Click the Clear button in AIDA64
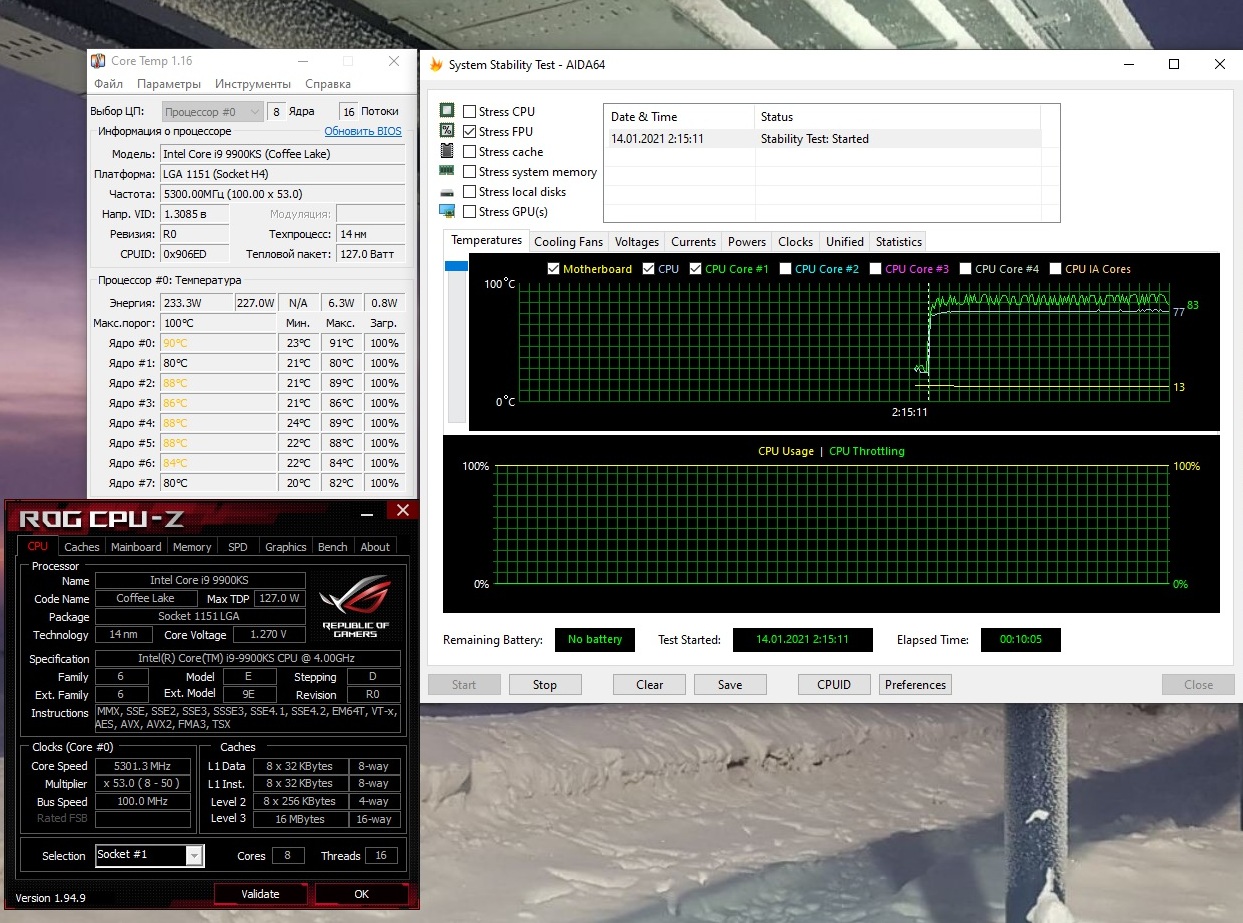1243x923 pixels. pyautogui.click(x=650, y=685)
